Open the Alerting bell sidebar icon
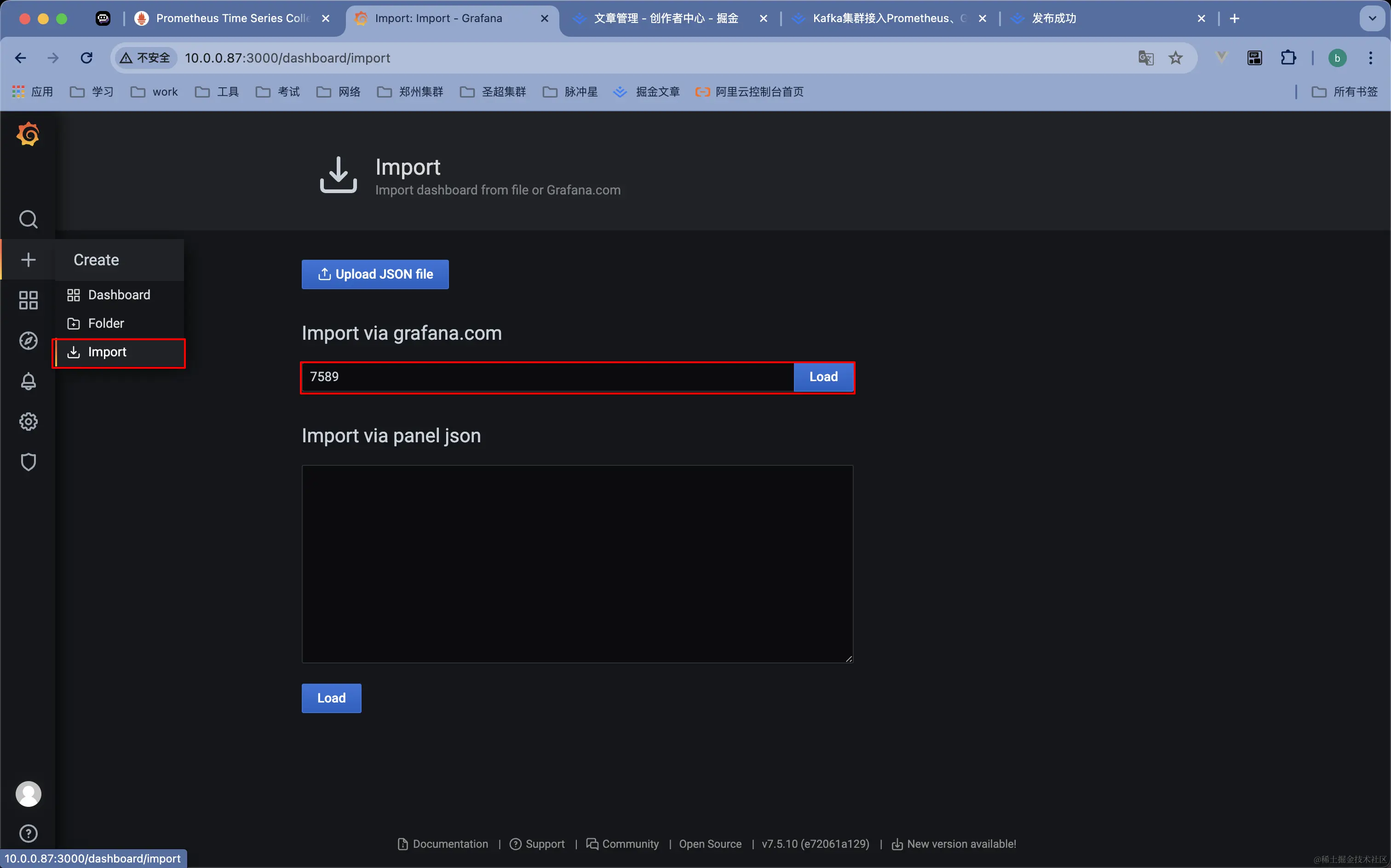Screen dimensions: 1391x868 coord(28,381)
